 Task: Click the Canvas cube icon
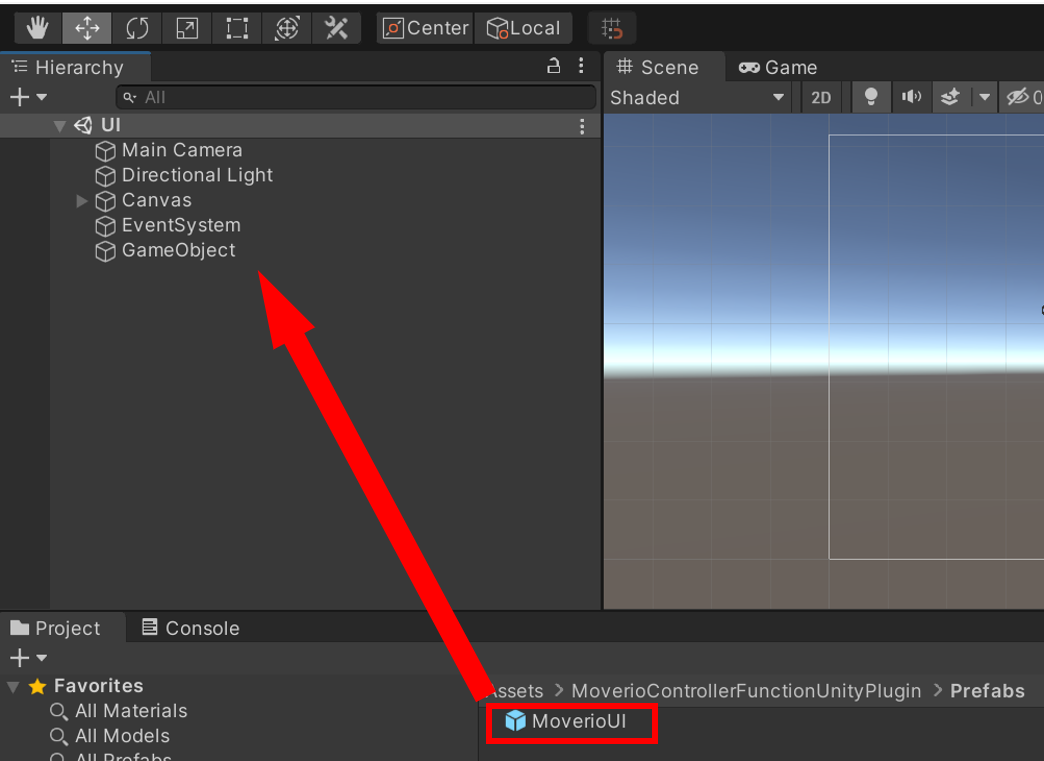point(105,201)
